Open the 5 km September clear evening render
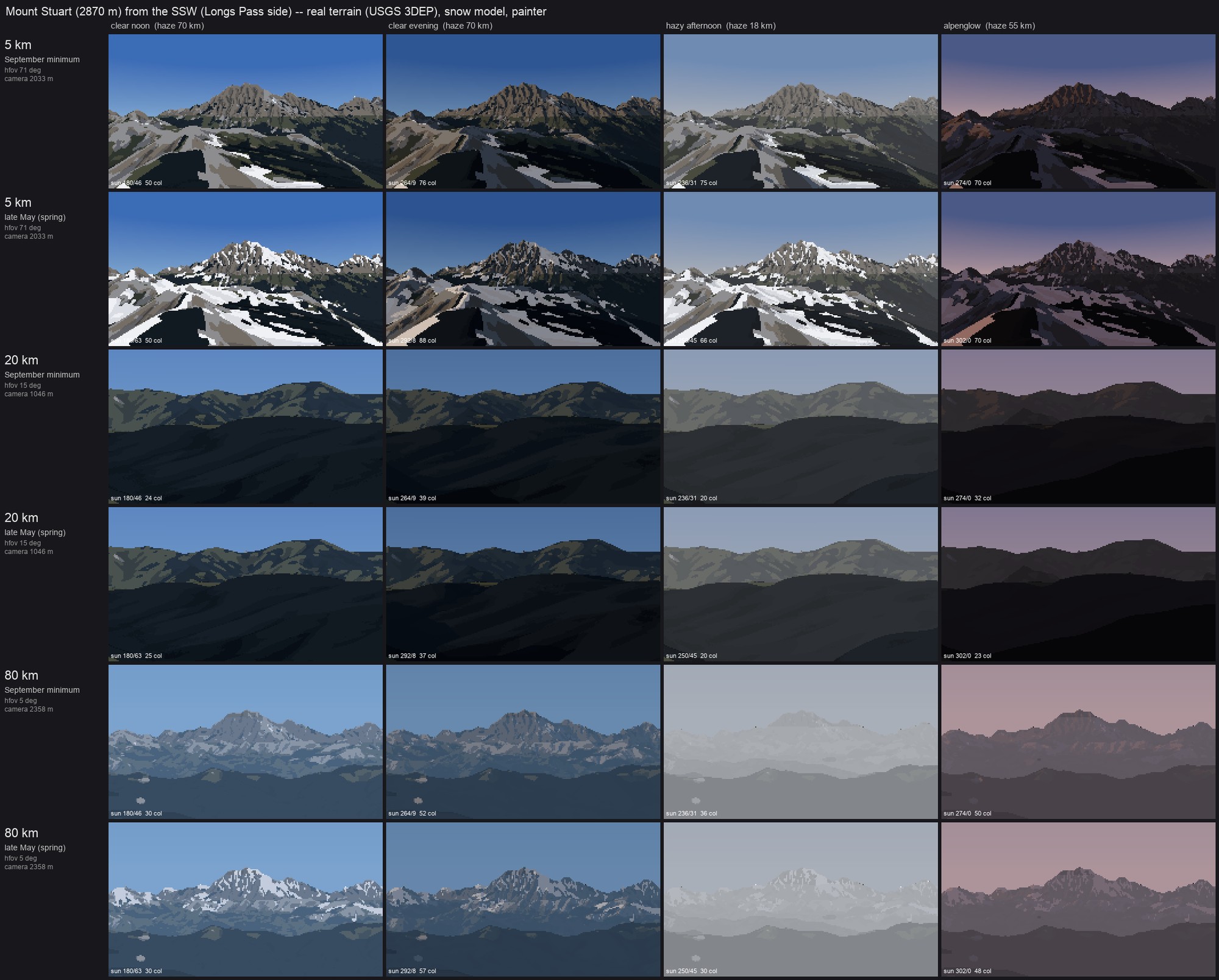This screenshot has height=980, width=1219. pyautogui.click(x=523, y=111)
